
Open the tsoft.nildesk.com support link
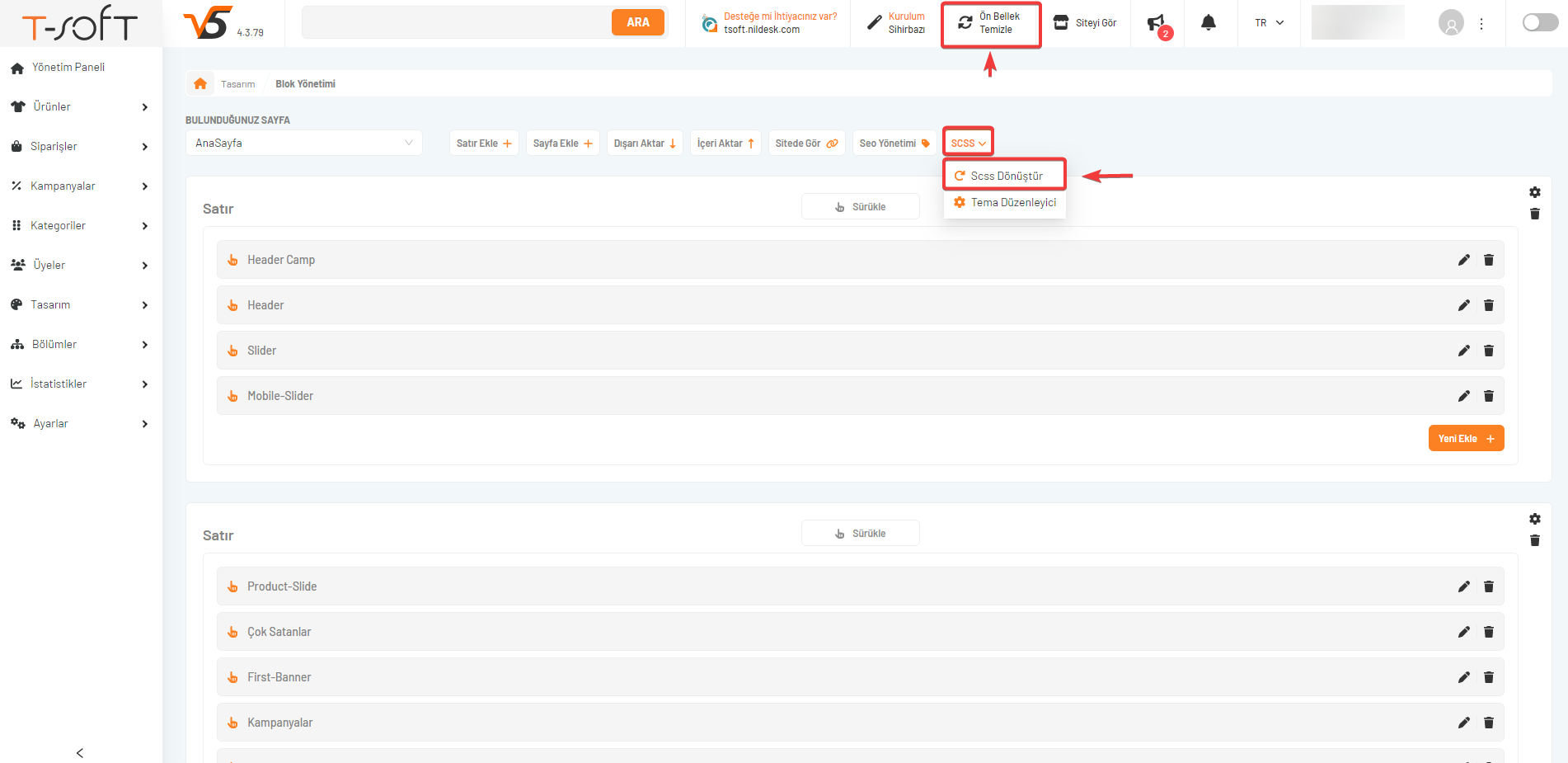[x=768, y=23]
